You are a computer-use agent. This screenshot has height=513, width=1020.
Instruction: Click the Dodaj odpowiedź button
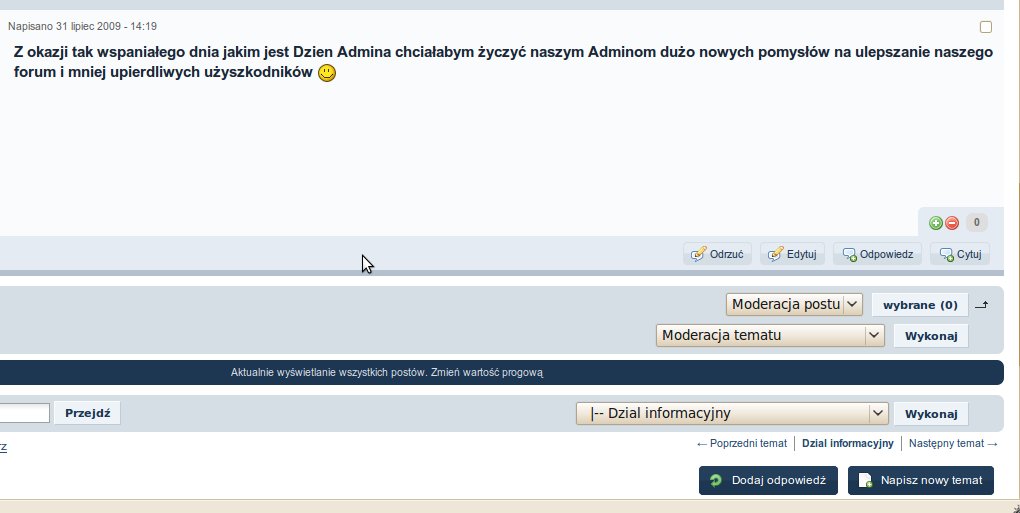pos(768,480)
